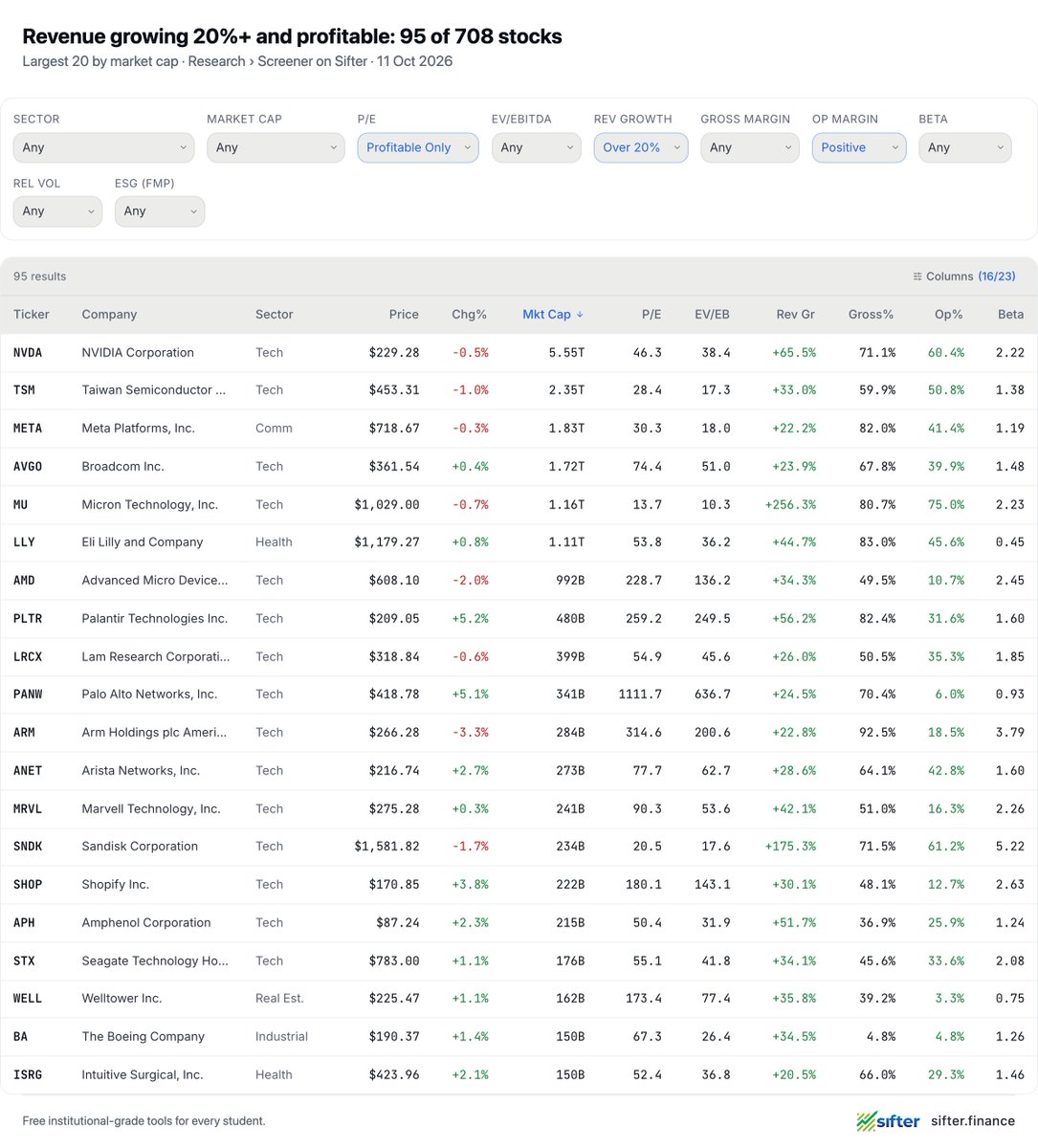Viewport: 1038px width, 1148px height.
Task: Open the Market Cap filter dropdown
Action: 276,147
